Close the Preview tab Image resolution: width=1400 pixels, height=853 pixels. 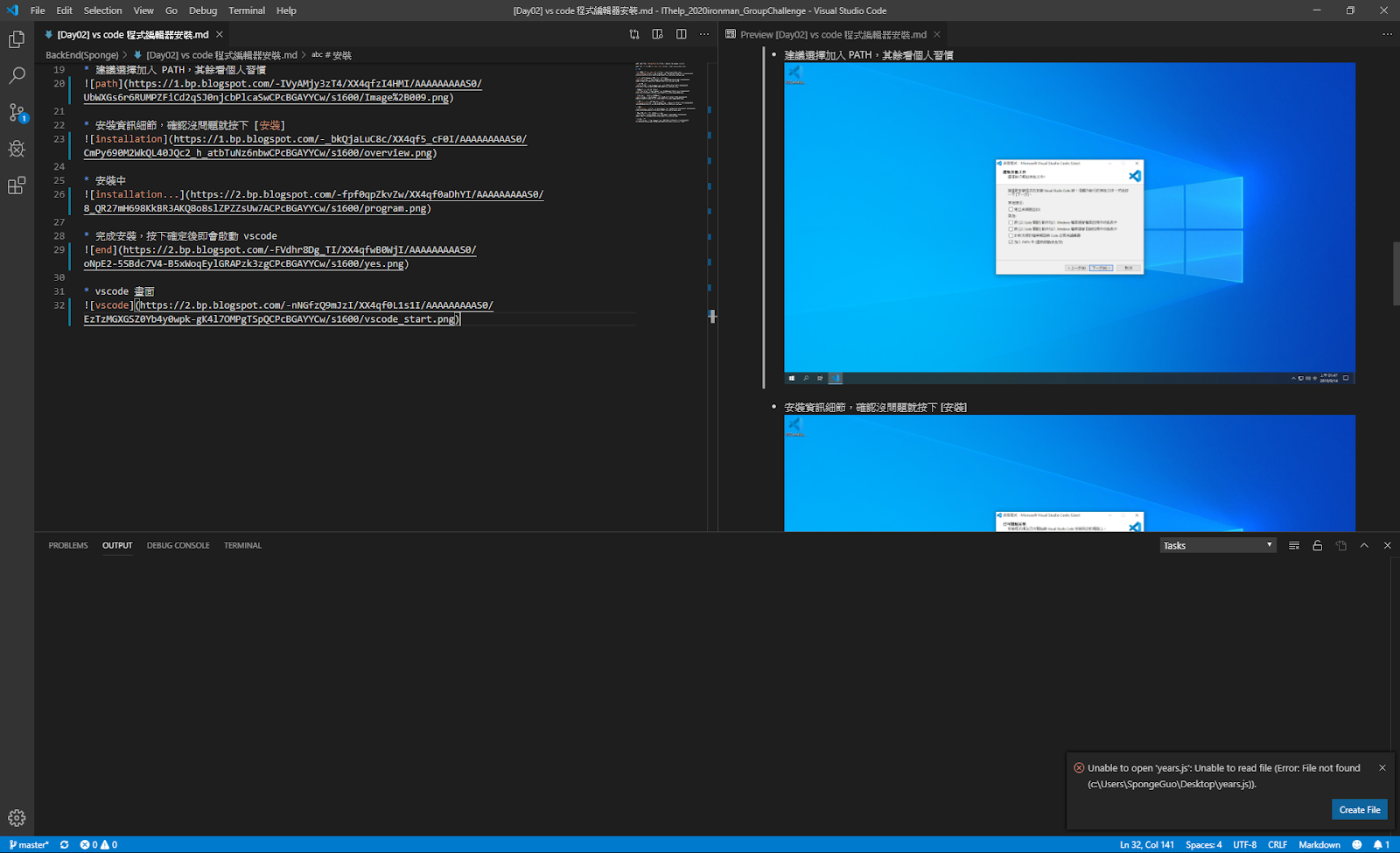[x=937, y=34]
